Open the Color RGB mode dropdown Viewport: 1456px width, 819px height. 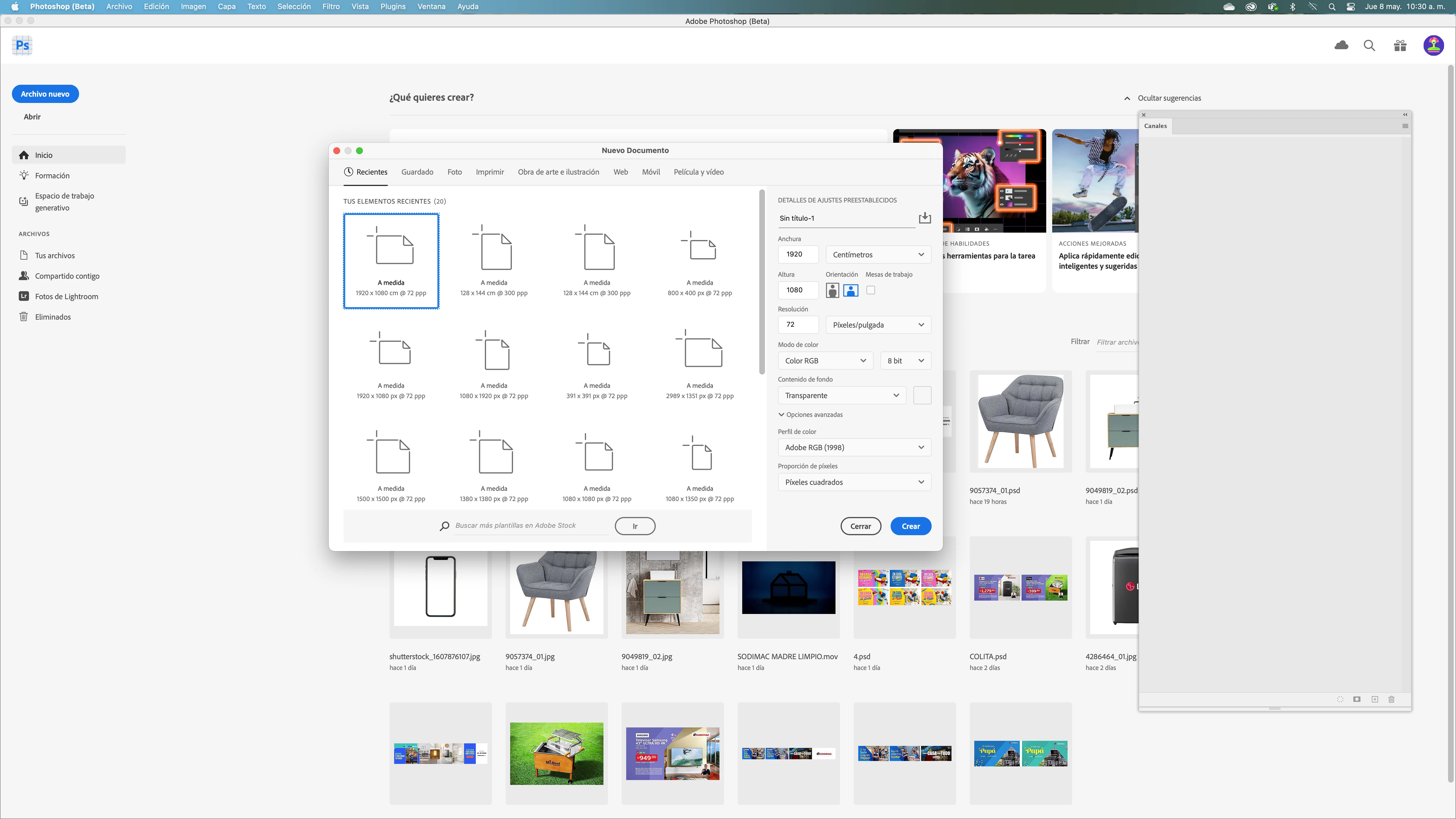[825, 361]
